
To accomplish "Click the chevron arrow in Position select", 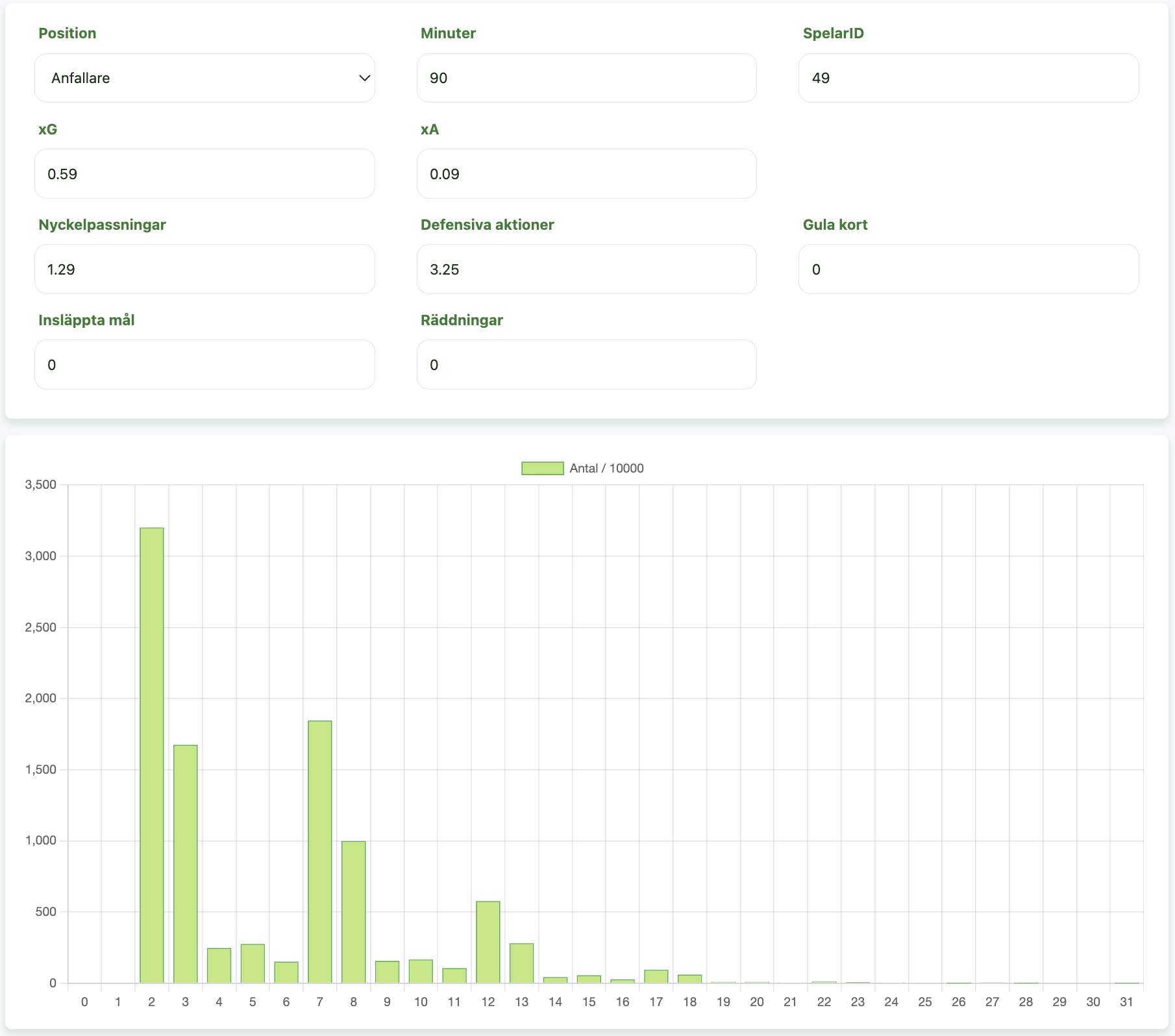I will tap(364, 78).
